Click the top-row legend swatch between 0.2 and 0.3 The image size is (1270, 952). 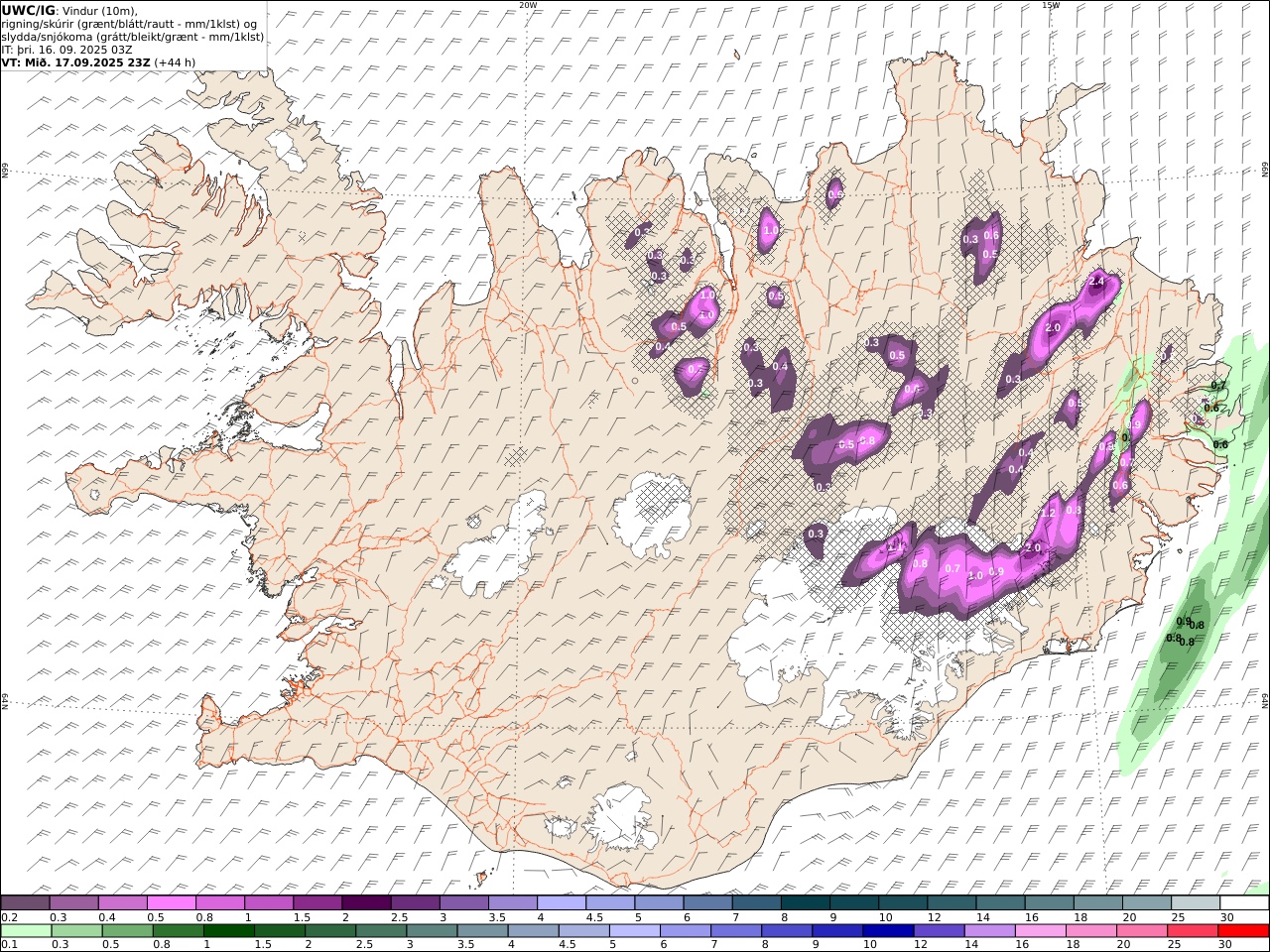[x=26, y=903]
